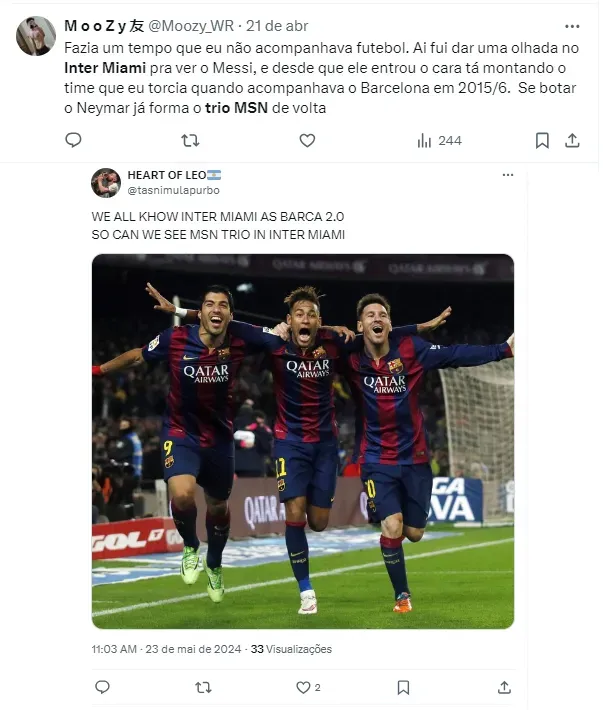Reply to Moozy_WR's tweet
603x710 pixels.
click(x=73, y=140)
